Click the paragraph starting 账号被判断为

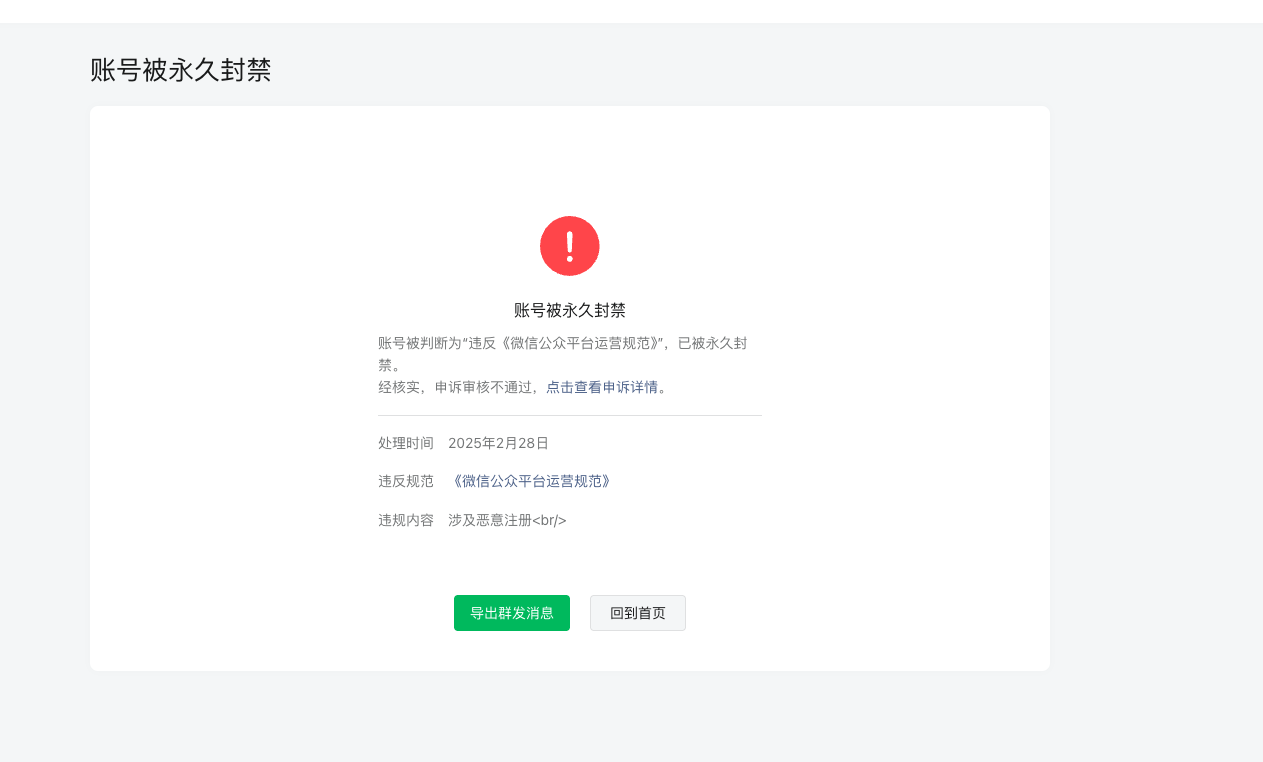pos(563,354)
